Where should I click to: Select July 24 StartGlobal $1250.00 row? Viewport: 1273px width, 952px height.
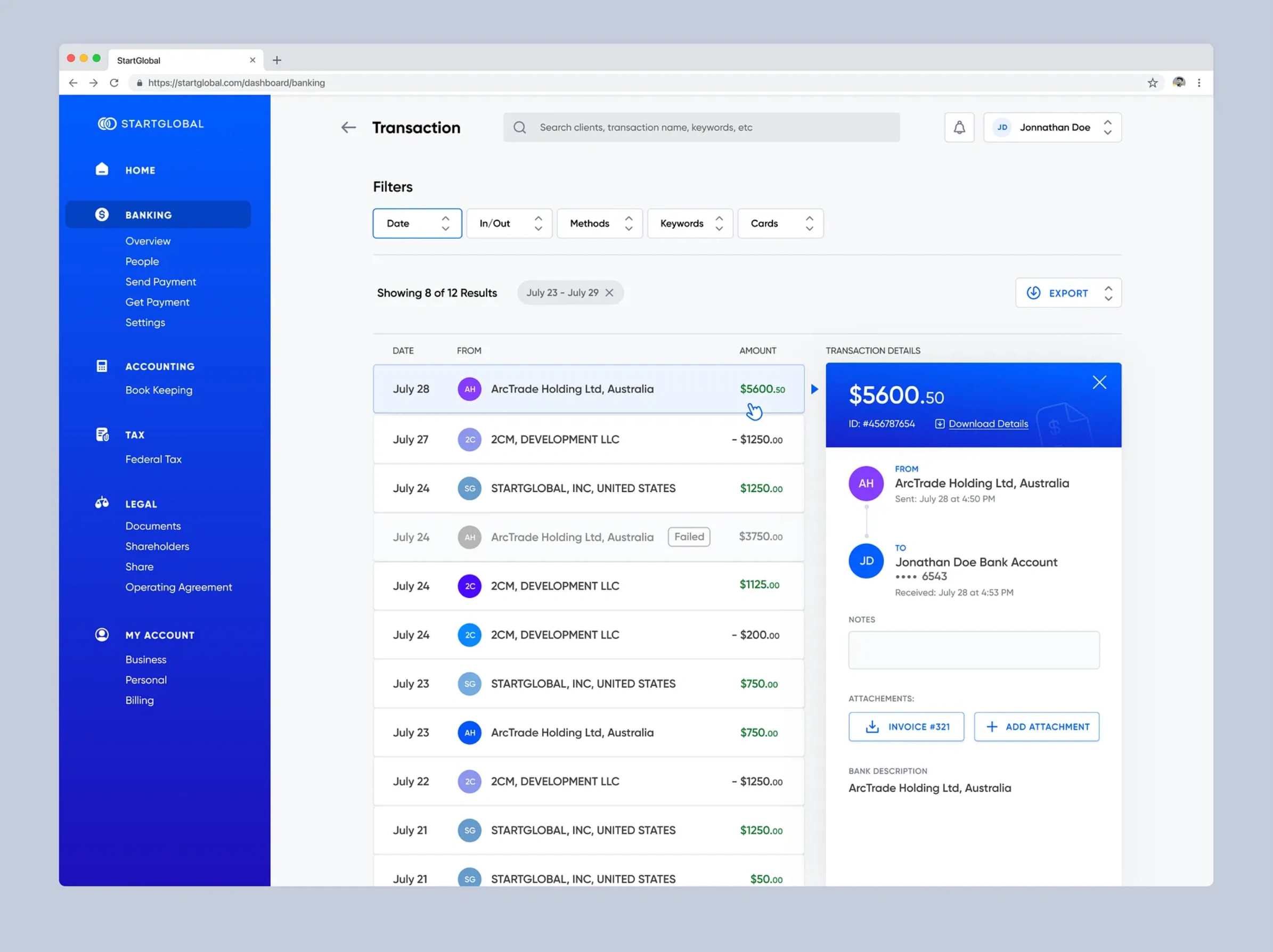point(589,488)
